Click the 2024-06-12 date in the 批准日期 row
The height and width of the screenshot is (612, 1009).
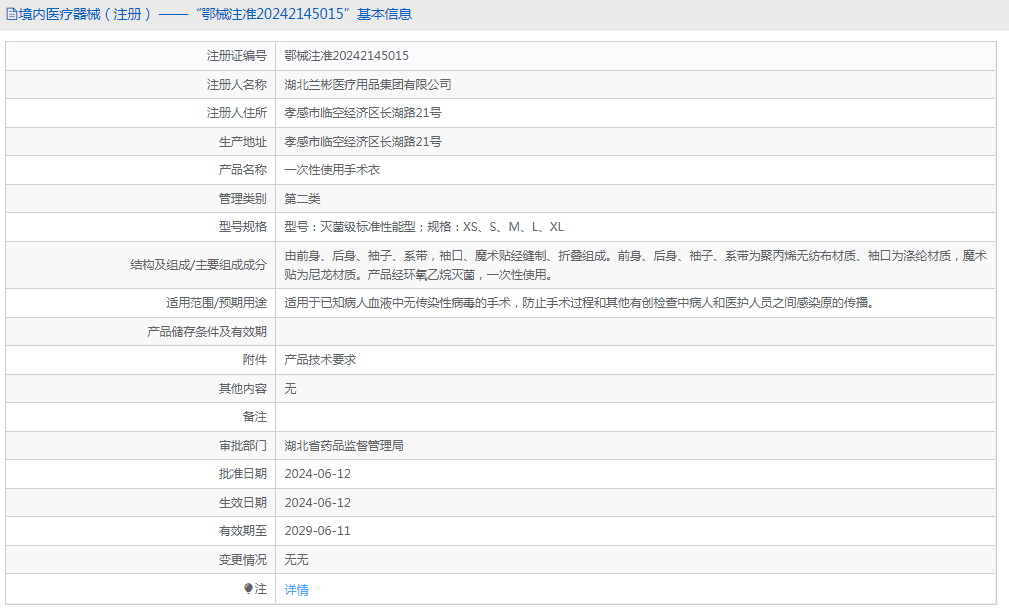(318, 474)
